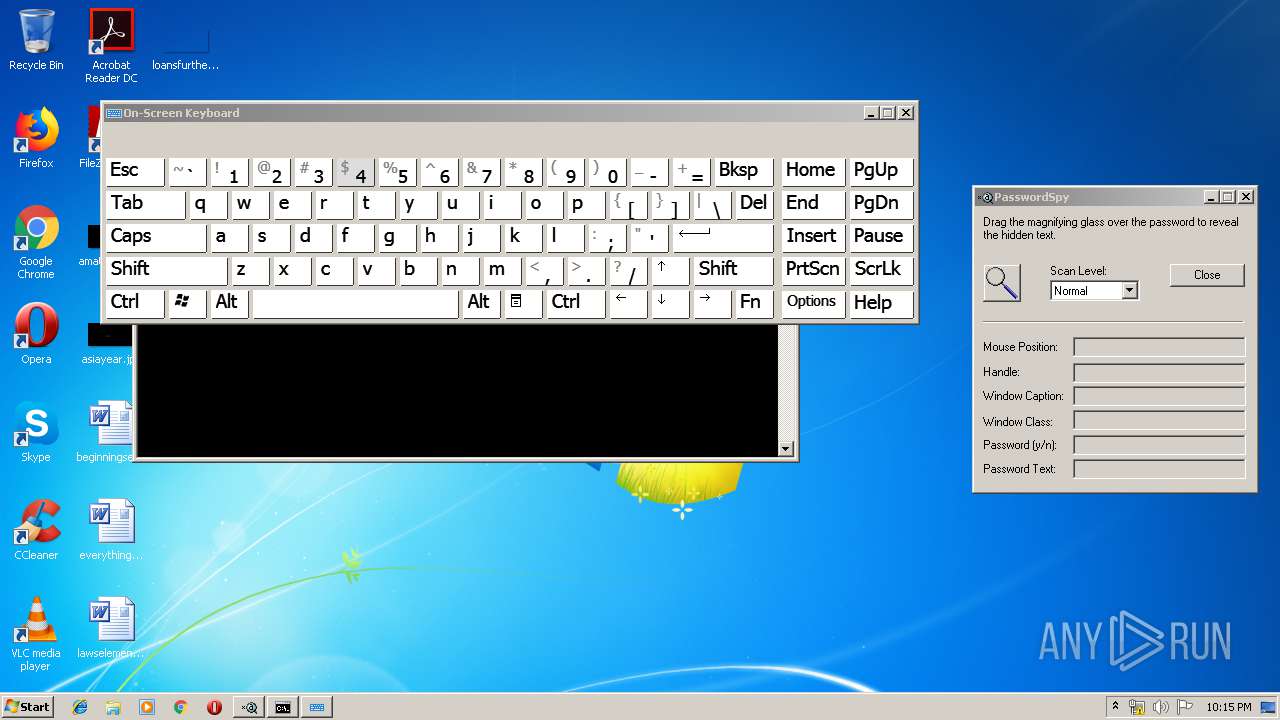The height and width of the screenshot is (720, 1280).
Task: Open the Firefox desktop icon
Action: click(36, 138)
